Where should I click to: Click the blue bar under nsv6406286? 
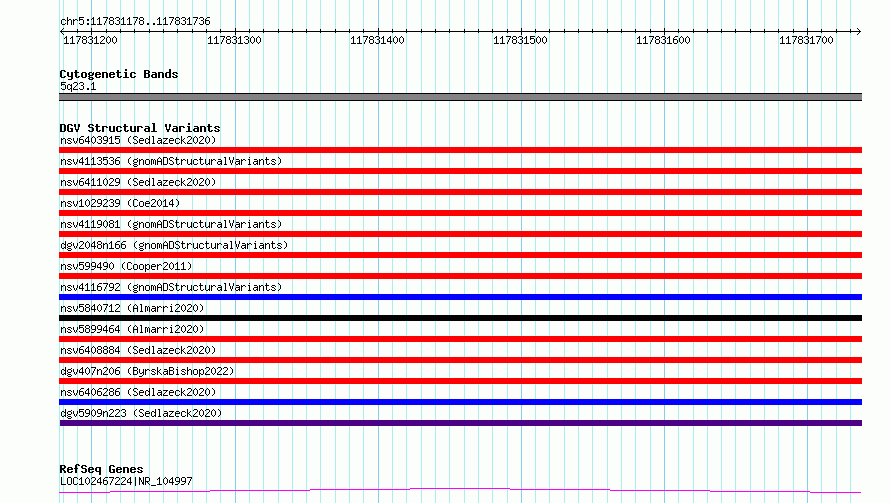tap(460, 402)
